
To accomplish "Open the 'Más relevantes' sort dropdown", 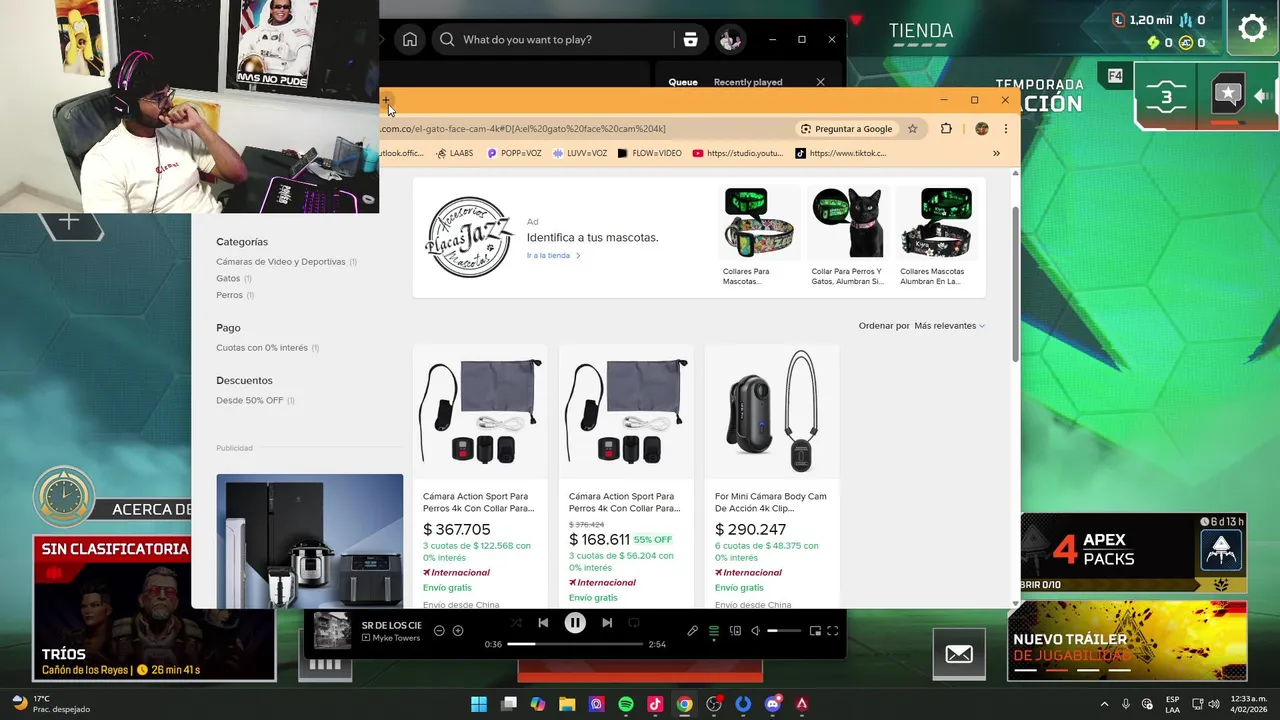I will [x=949, y=326].
